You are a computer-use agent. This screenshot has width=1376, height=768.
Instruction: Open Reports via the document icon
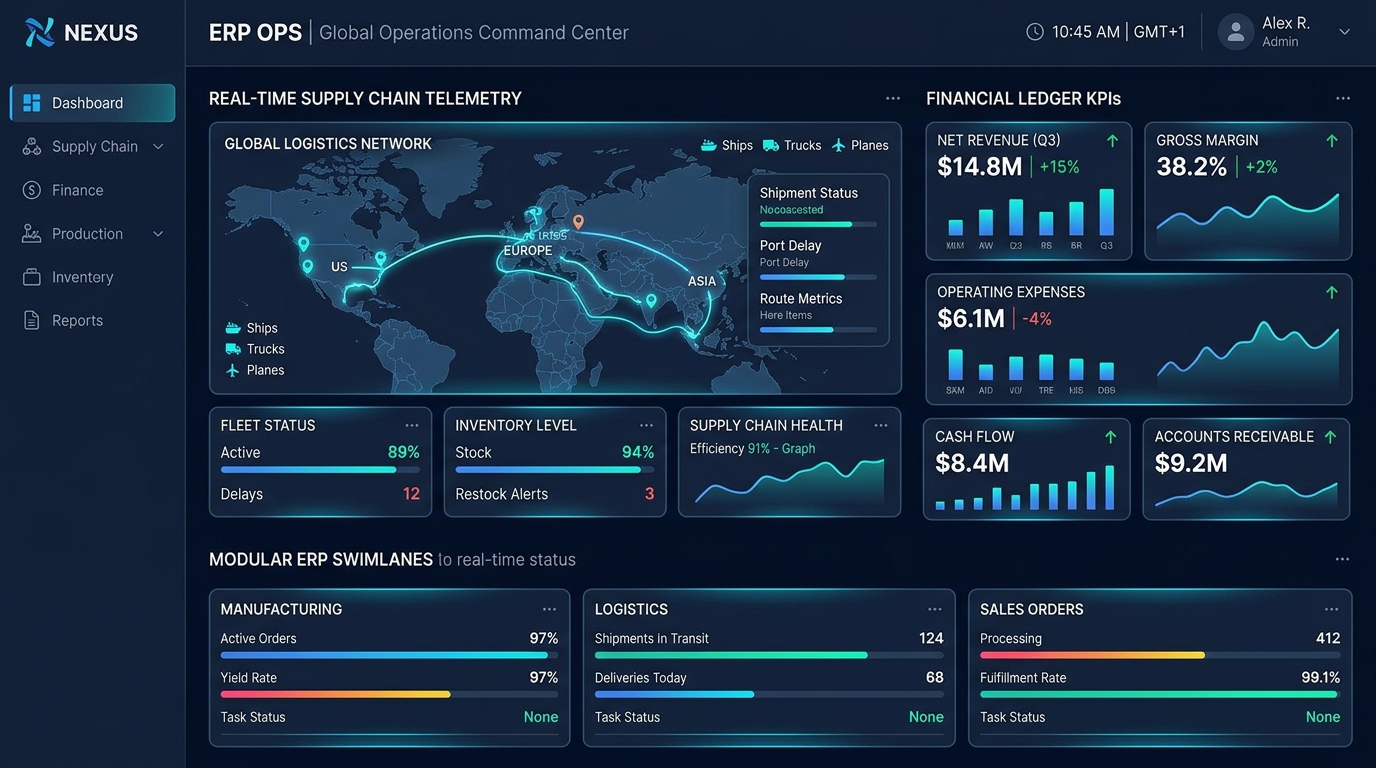pyautogui.click(x=32, y=320)
